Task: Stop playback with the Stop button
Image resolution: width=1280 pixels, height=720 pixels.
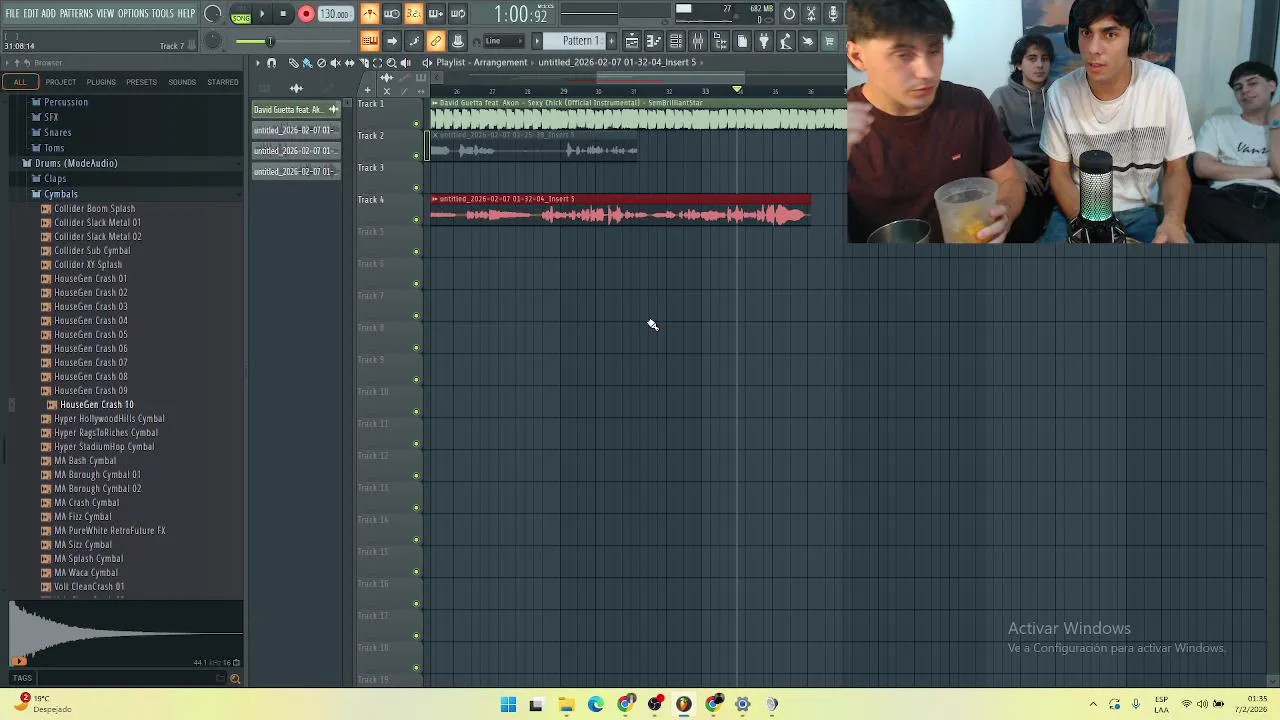Action: pyautogui.click(x=283, y=14)
